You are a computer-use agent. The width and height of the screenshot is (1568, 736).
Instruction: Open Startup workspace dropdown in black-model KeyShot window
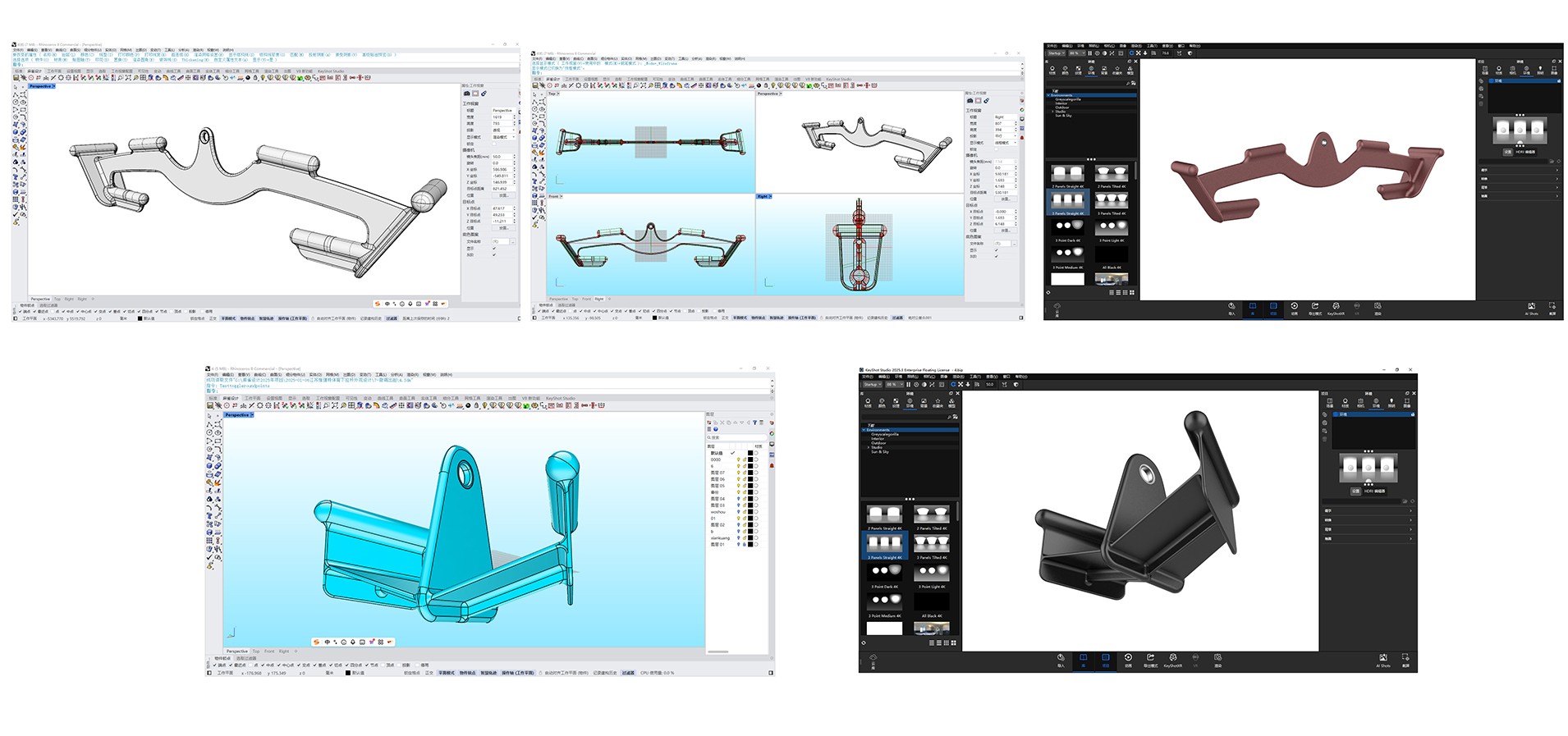(x=872, y=384)
